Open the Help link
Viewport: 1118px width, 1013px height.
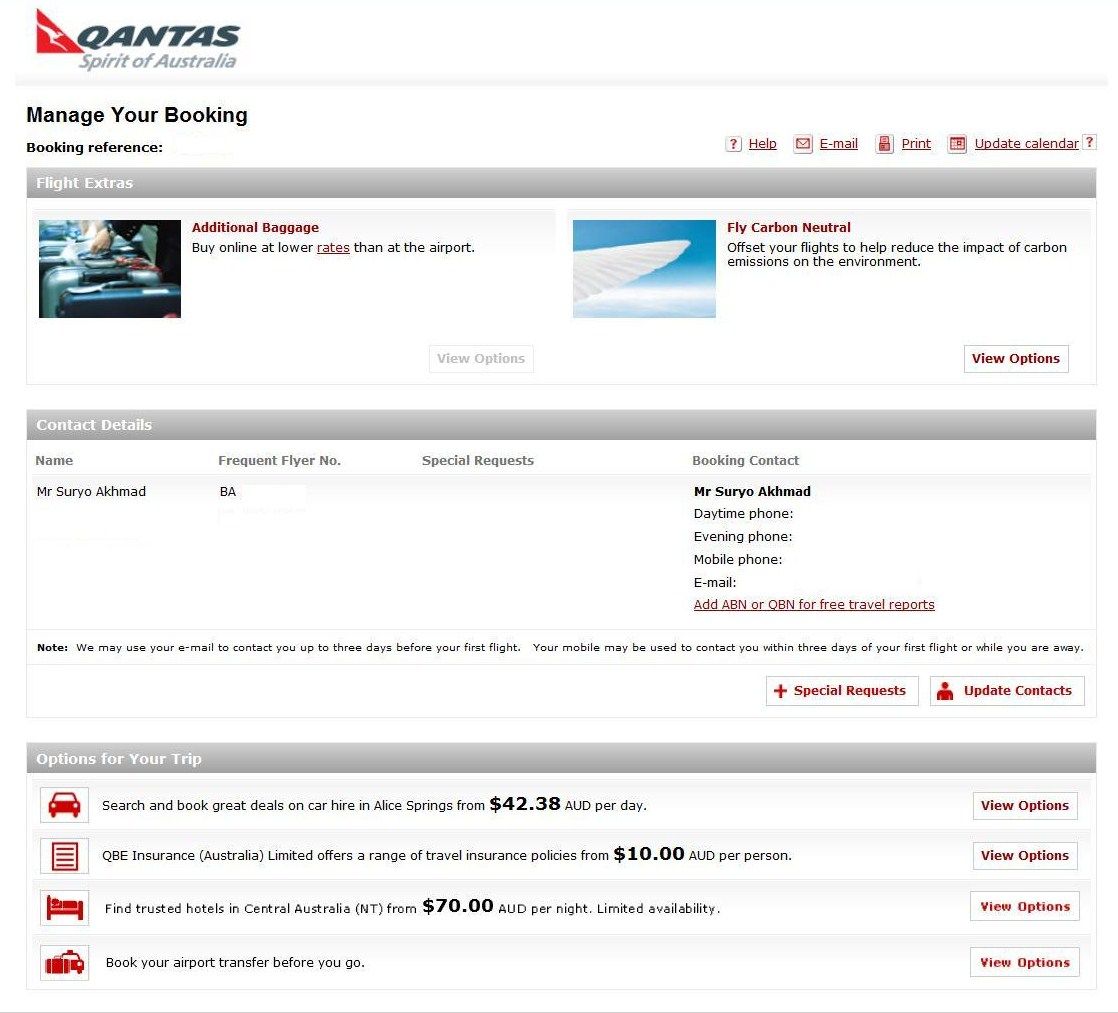(x=762, y=144)
